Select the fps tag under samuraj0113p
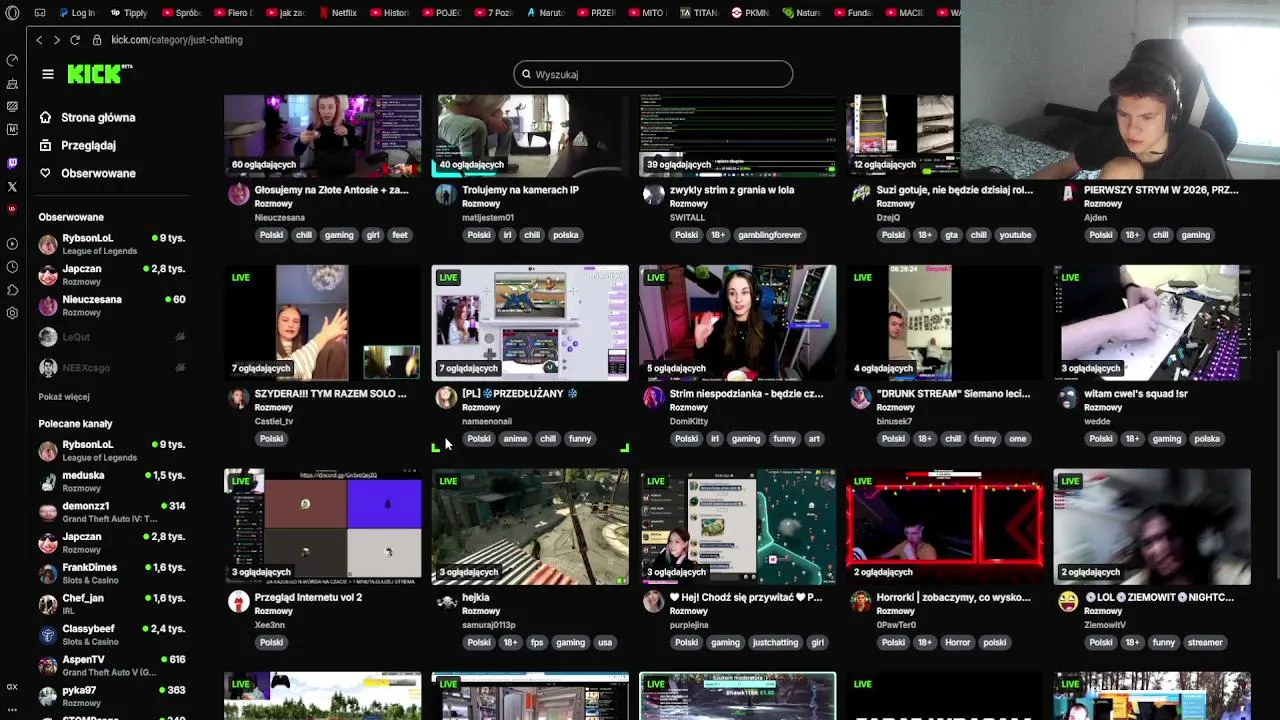This screenshot has width=1280, height=720. pyautogui.click(x=537, y=643)
